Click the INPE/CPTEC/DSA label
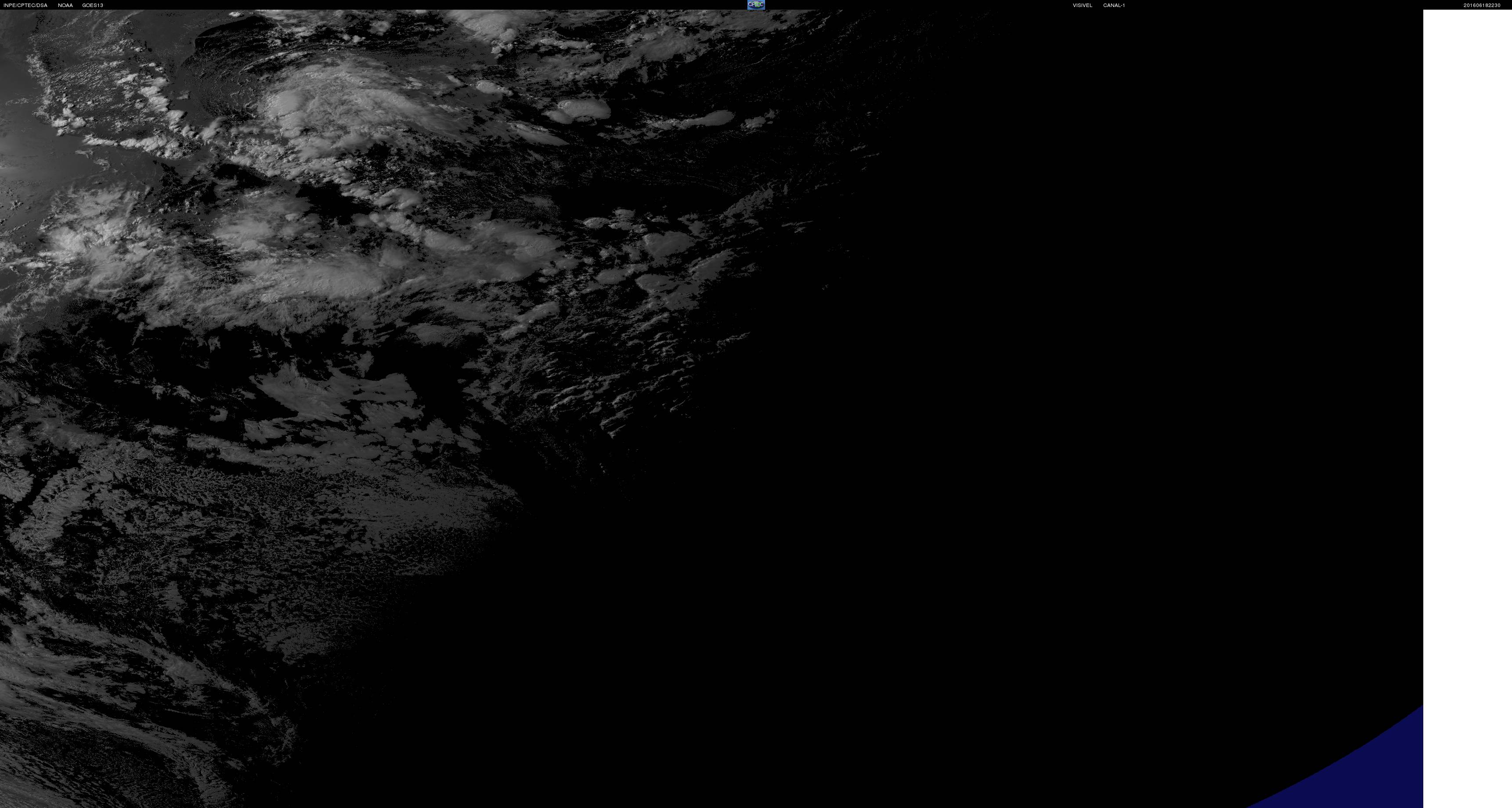 (x=25, y=5)
